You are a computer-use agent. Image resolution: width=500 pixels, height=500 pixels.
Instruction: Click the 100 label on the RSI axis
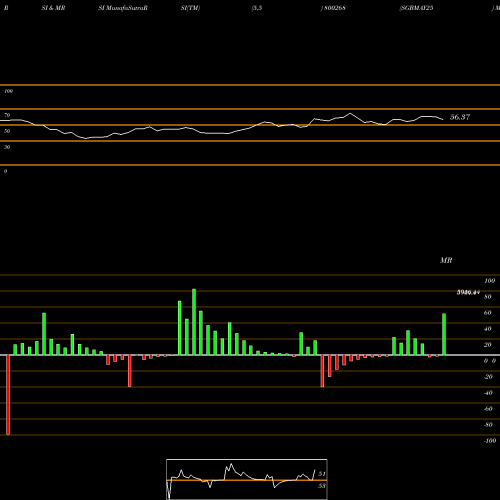point(8,91)
